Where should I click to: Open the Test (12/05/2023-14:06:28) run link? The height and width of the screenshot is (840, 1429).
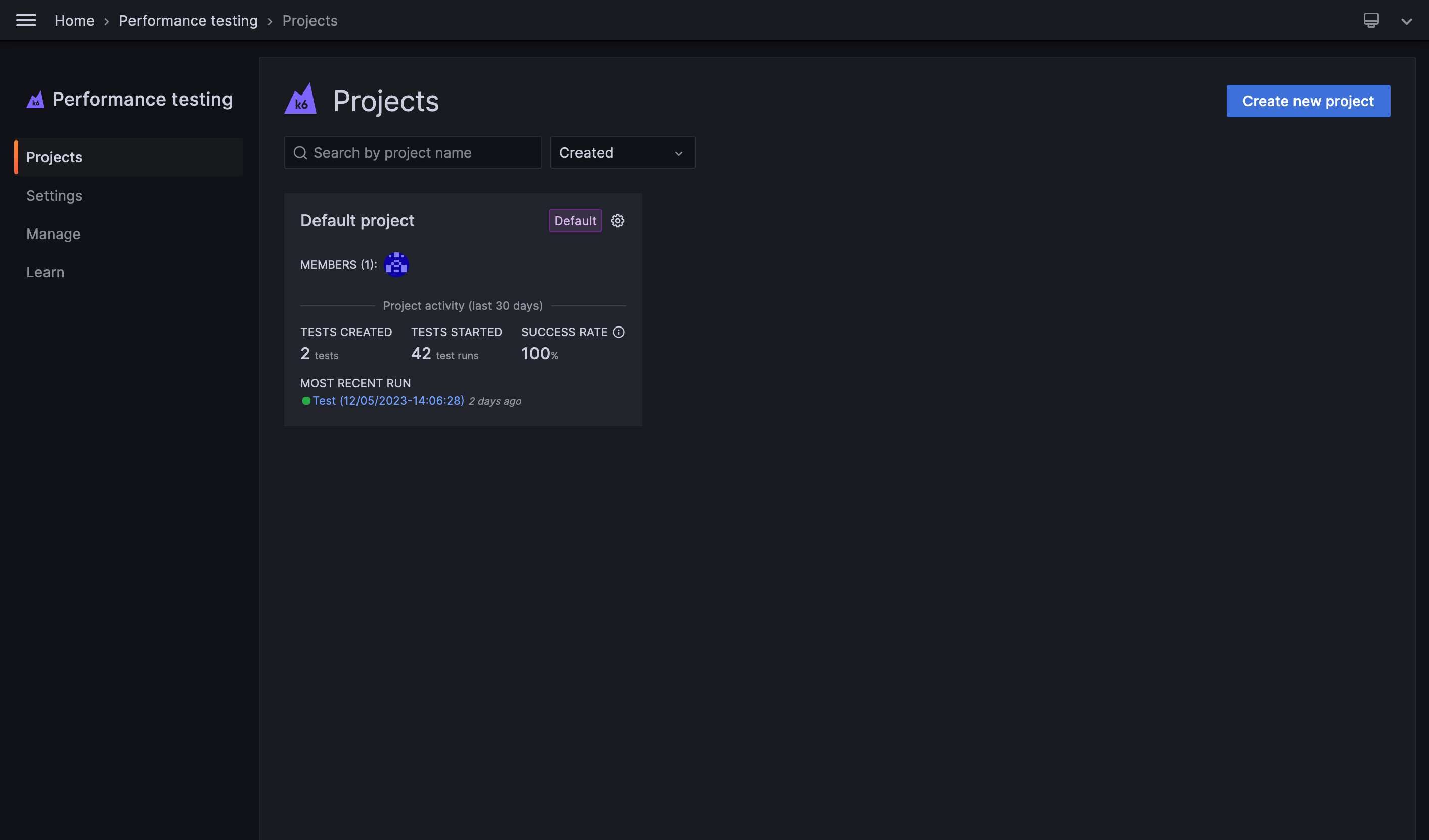(389, 401)
